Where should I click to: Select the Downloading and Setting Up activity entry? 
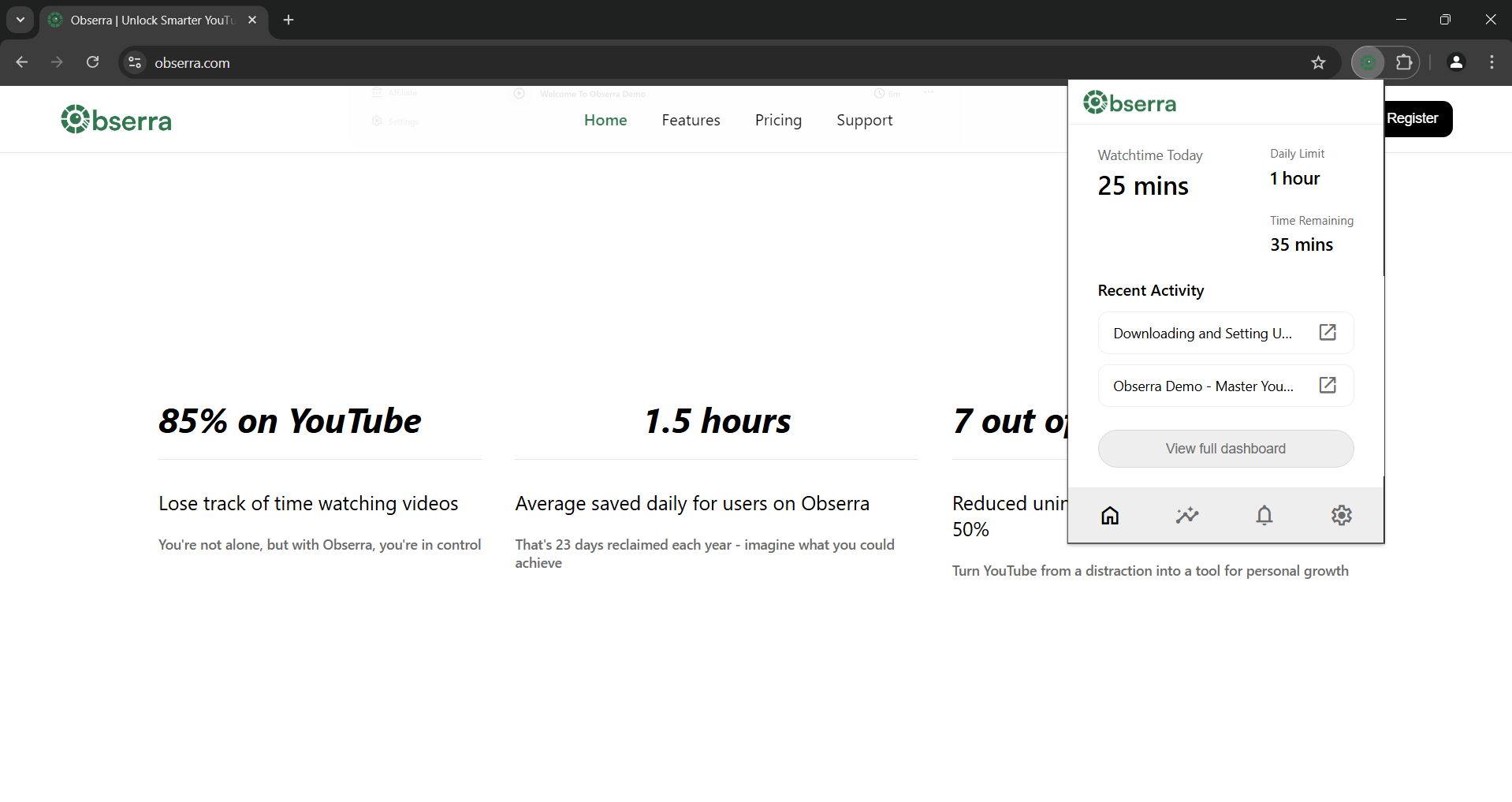click(x=1202, y=333)
